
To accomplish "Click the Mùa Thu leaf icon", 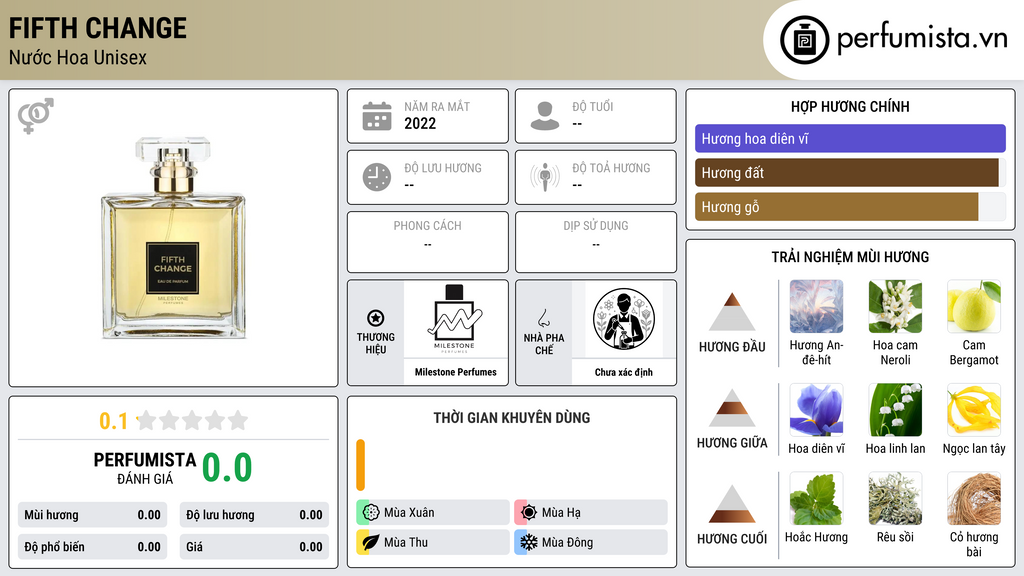I will [371, 542].
